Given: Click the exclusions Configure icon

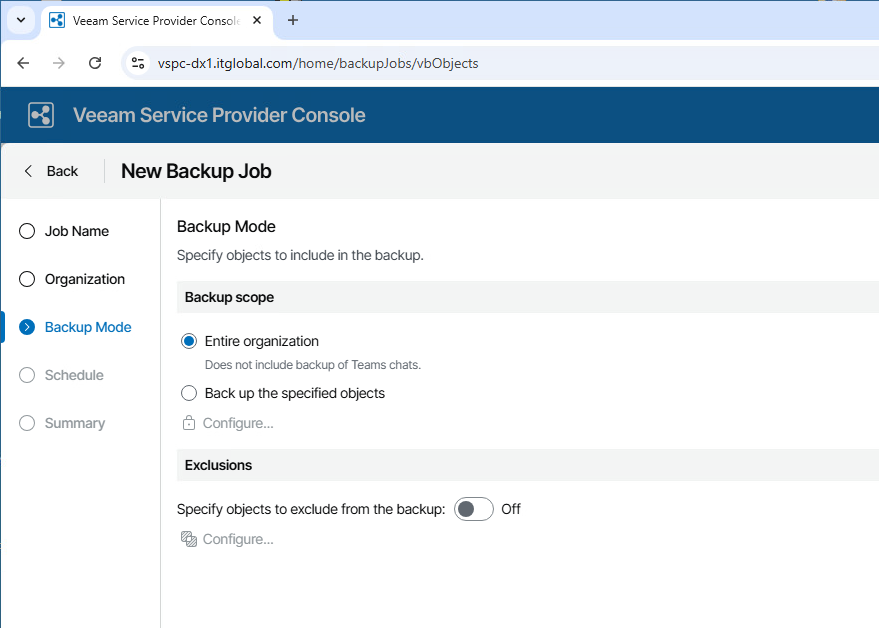Looking at the screenshot, I should pyautogui.click(x=189, y=539).
